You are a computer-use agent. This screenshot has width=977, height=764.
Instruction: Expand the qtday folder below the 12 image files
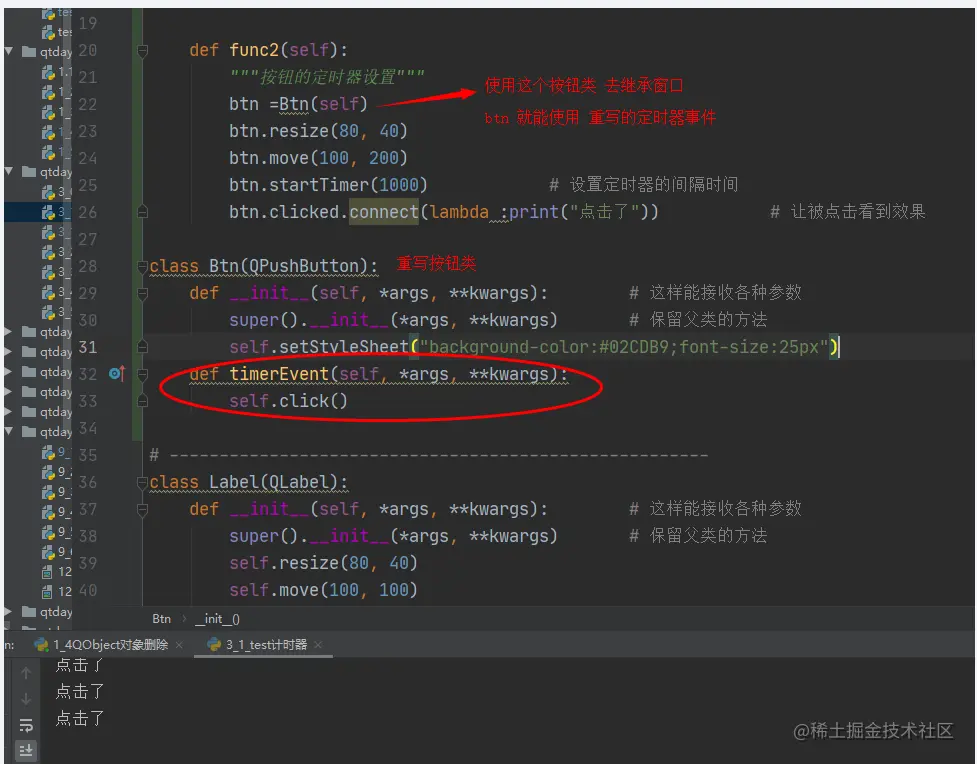pyautogui.click(x=9, y=611)
